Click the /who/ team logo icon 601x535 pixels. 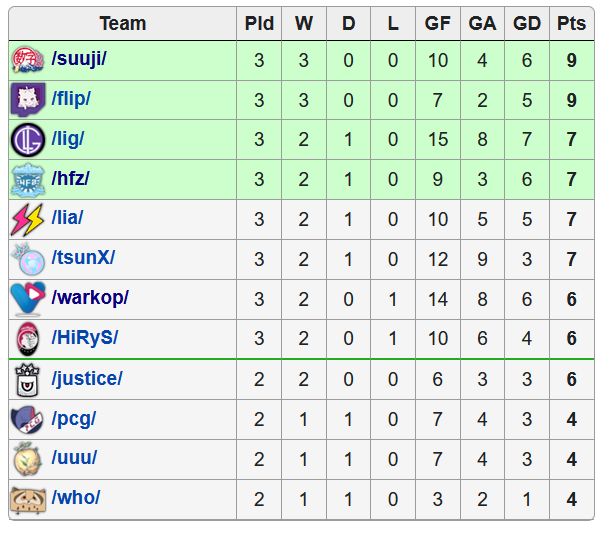[x=27, y=499]
